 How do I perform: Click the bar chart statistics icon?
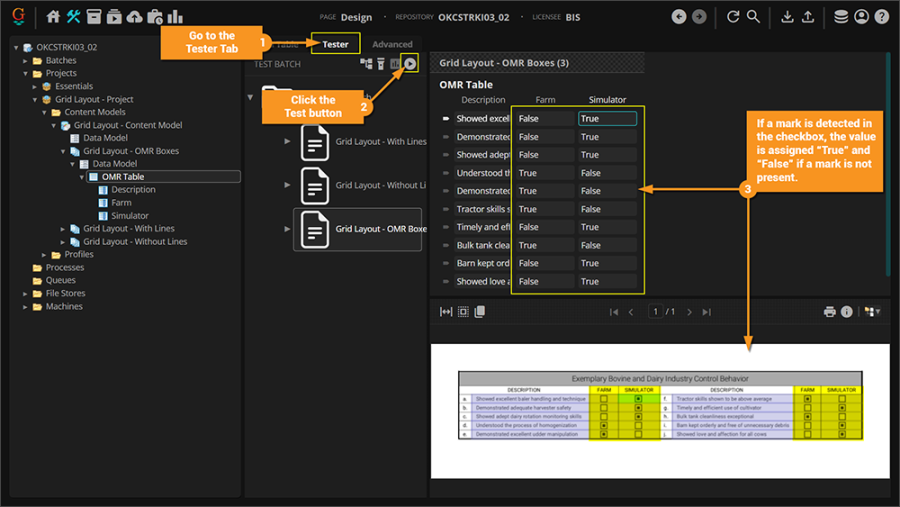(175, 17)
